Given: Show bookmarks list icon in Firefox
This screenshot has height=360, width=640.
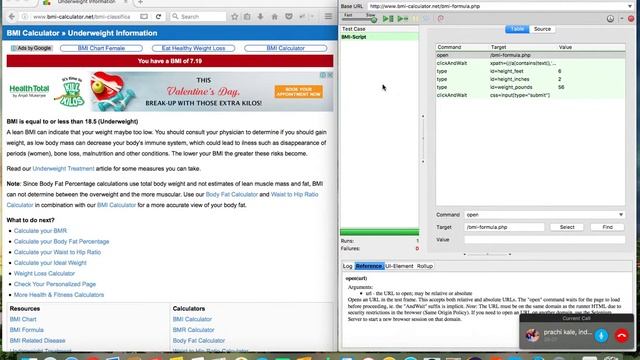Looking at the screenshot, I should pyautogui.click(x=247, y=17).
